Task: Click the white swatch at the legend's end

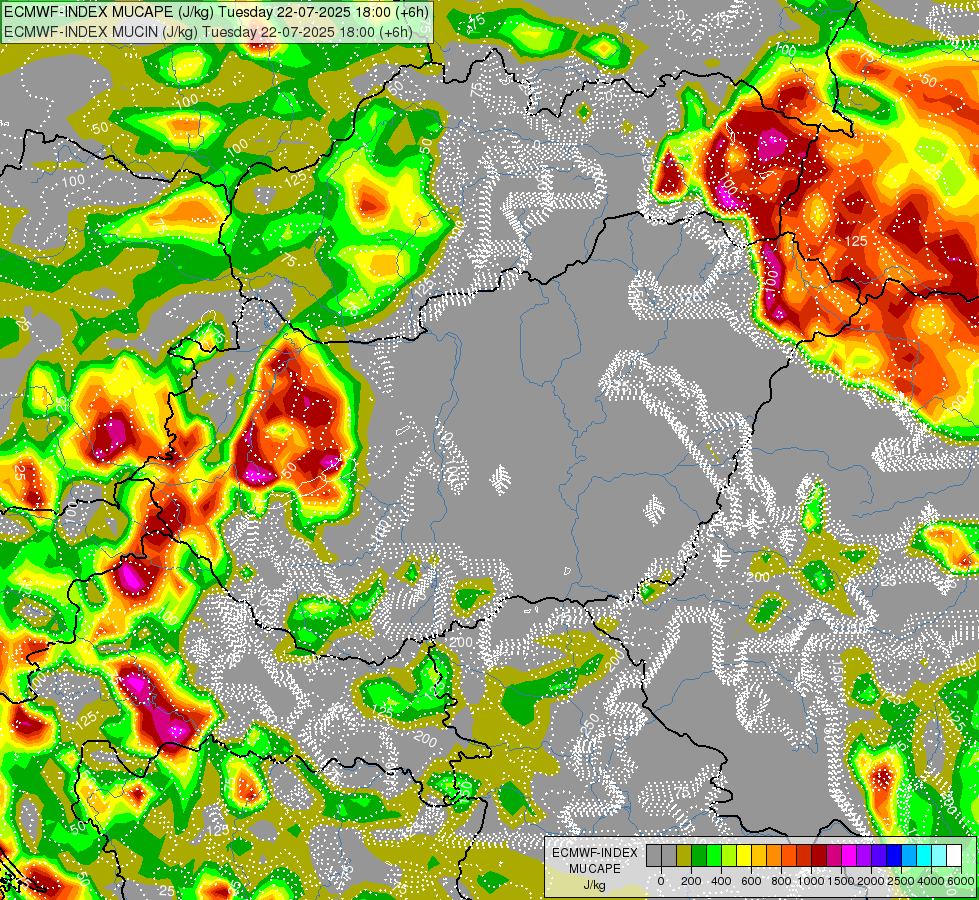Action: (955, 855)
